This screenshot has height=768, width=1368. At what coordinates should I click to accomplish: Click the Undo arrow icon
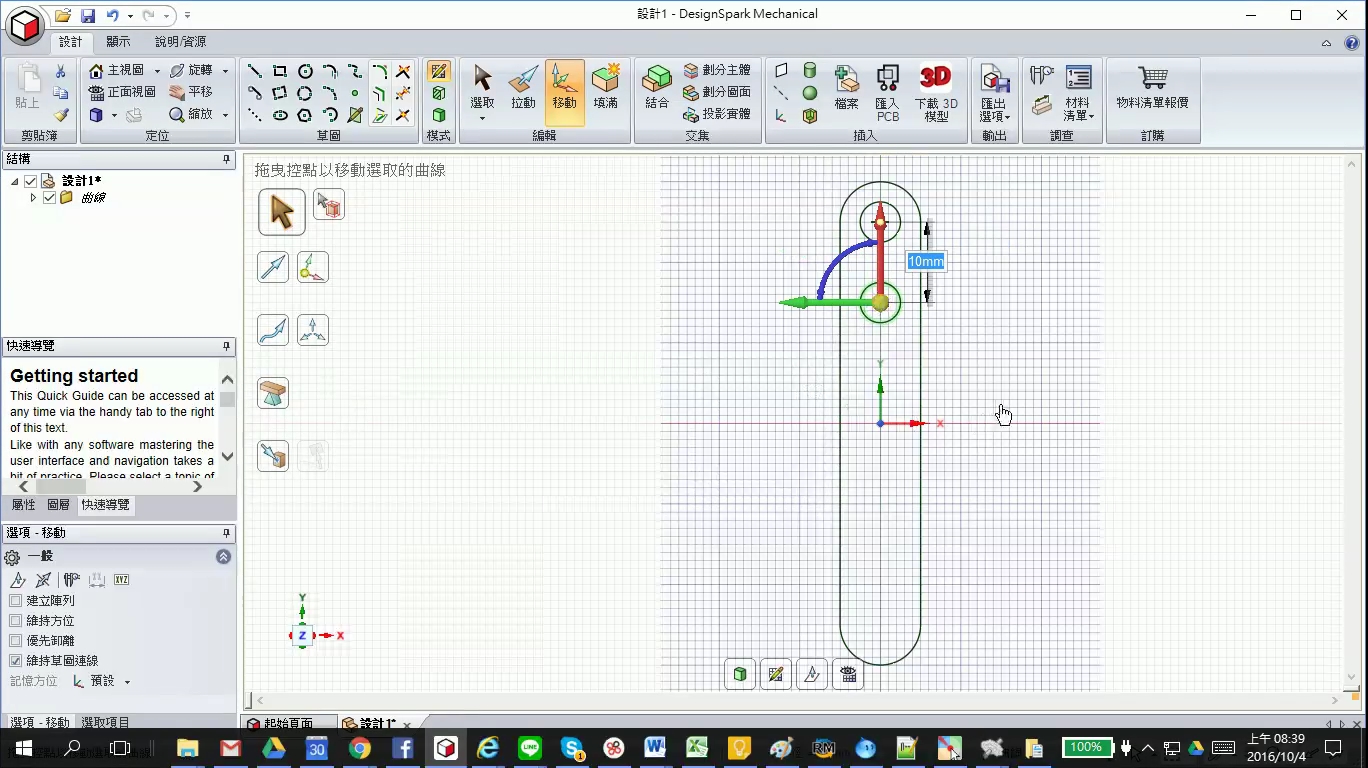click(113, 15)
